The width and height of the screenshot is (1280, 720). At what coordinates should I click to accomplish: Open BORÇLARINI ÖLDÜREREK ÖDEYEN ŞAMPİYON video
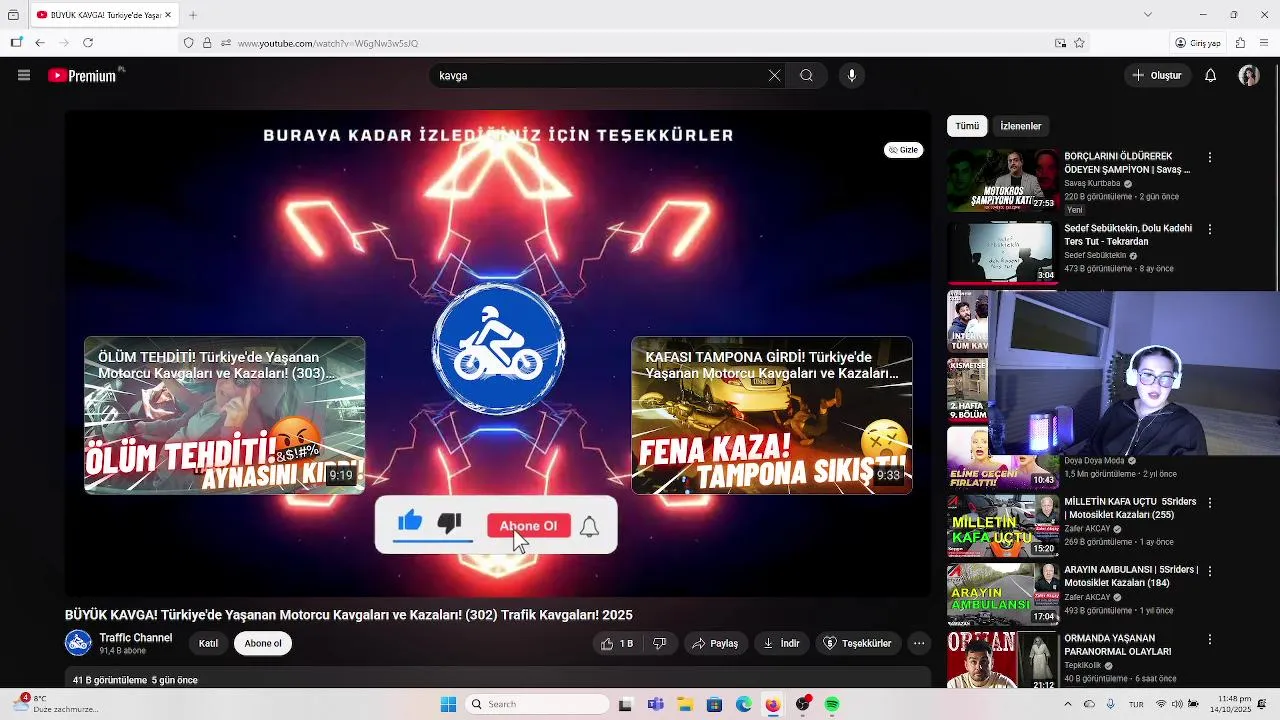point(1127,163)
